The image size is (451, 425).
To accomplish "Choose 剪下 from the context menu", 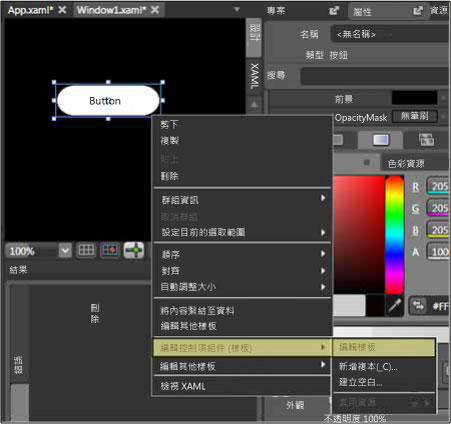I will coord(169,124).
